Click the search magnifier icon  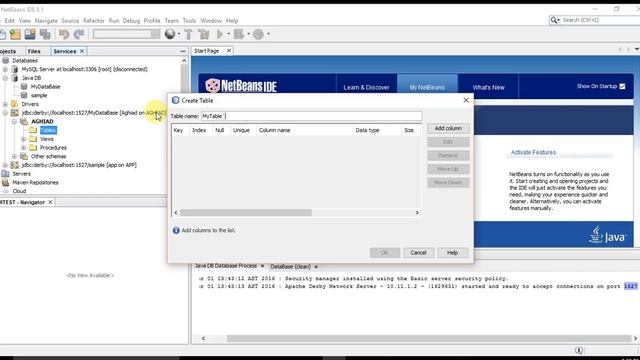(x=554, y=20)
